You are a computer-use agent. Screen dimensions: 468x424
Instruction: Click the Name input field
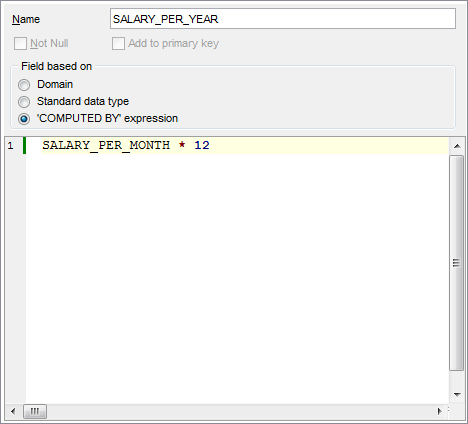[x=283, y=19]
